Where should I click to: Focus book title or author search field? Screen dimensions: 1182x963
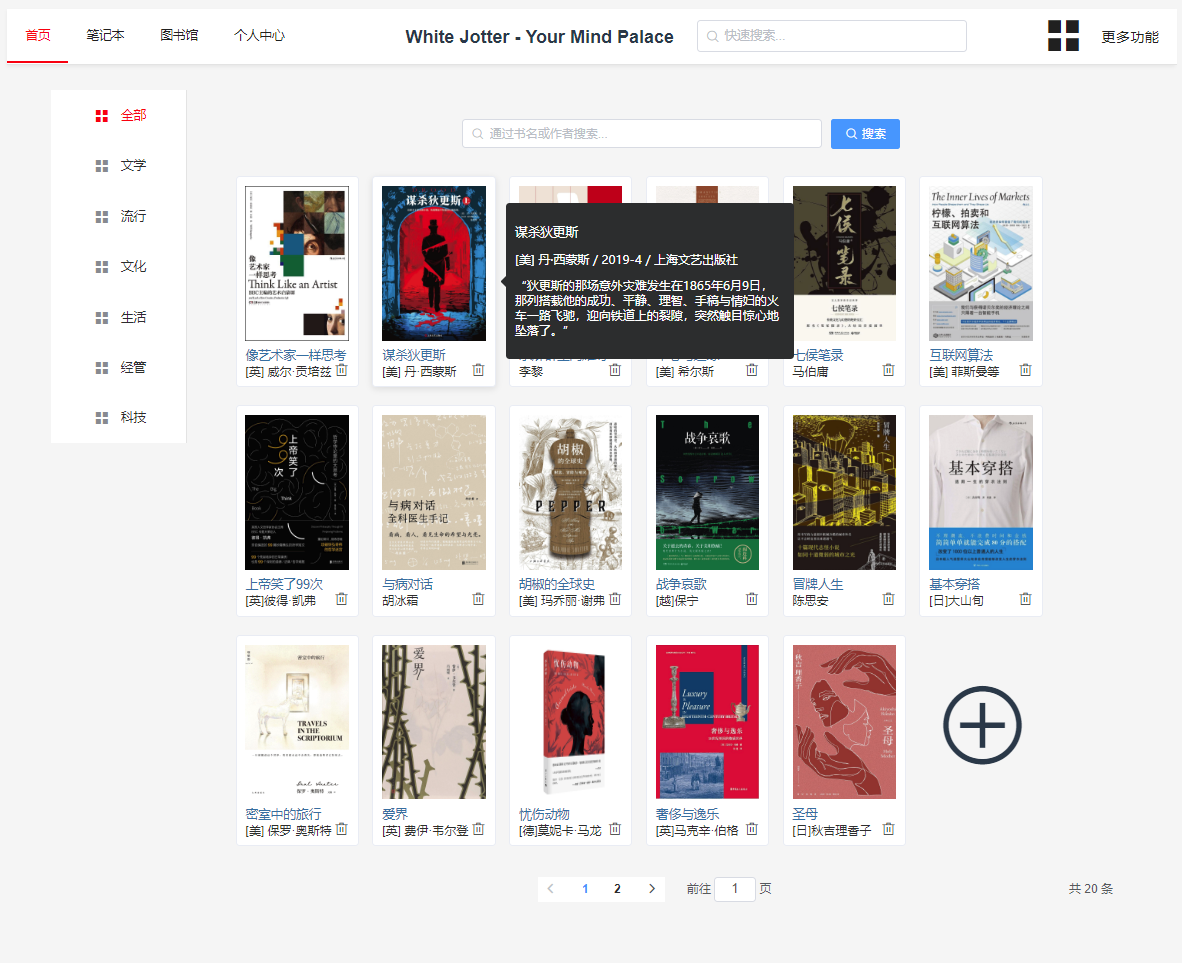click(x=642, y=133)
